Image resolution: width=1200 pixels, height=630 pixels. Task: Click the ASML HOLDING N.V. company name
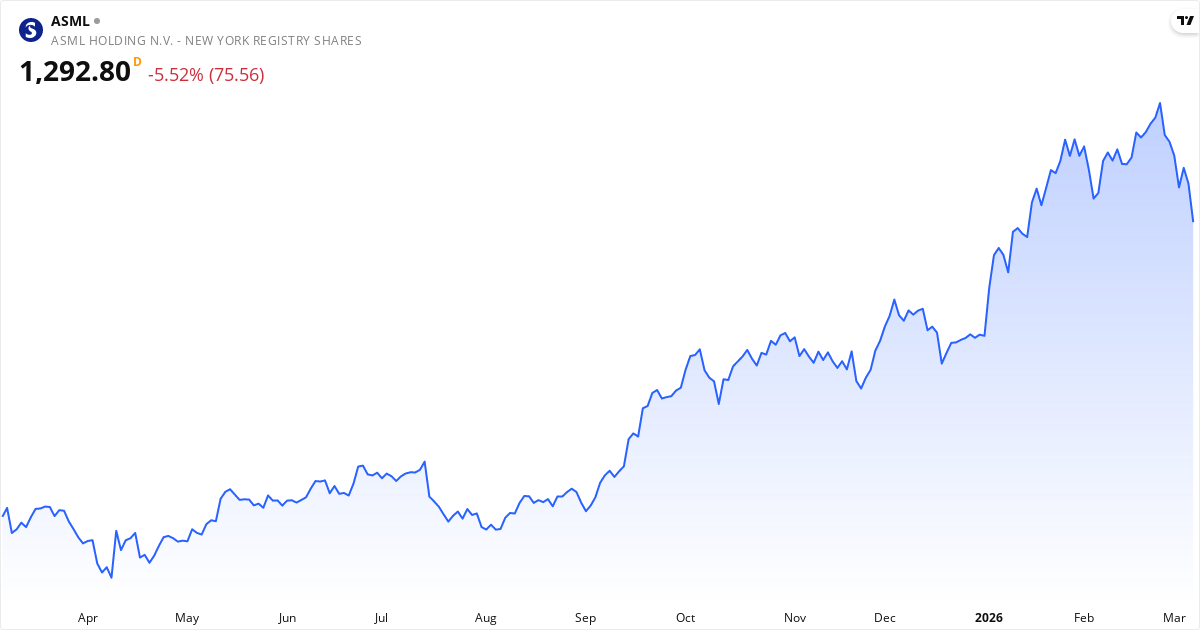coord(206,41)
